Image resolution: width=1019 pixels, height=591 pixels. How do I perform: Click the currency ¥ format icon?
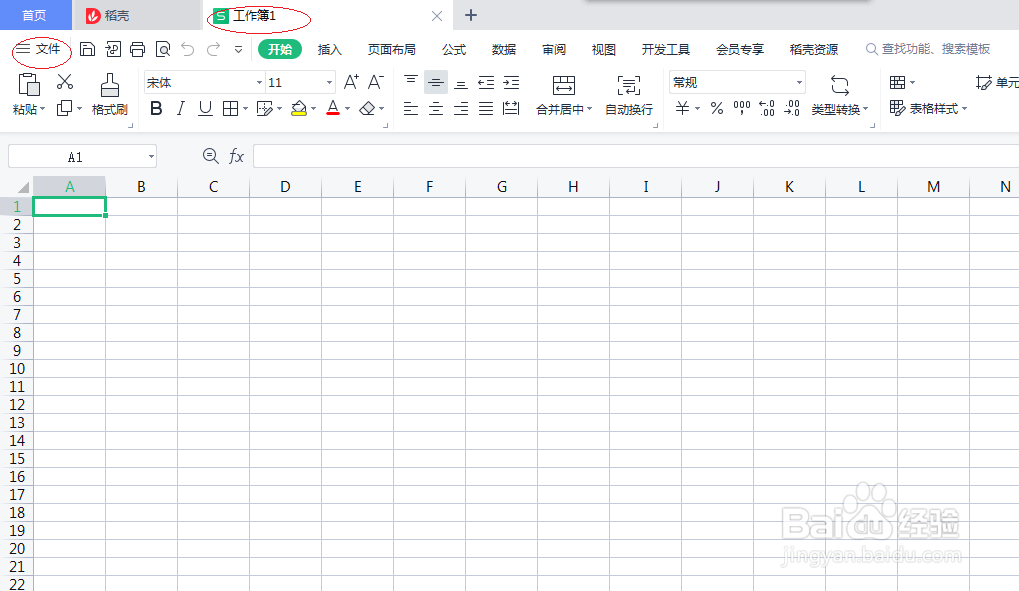coord(682,109)
